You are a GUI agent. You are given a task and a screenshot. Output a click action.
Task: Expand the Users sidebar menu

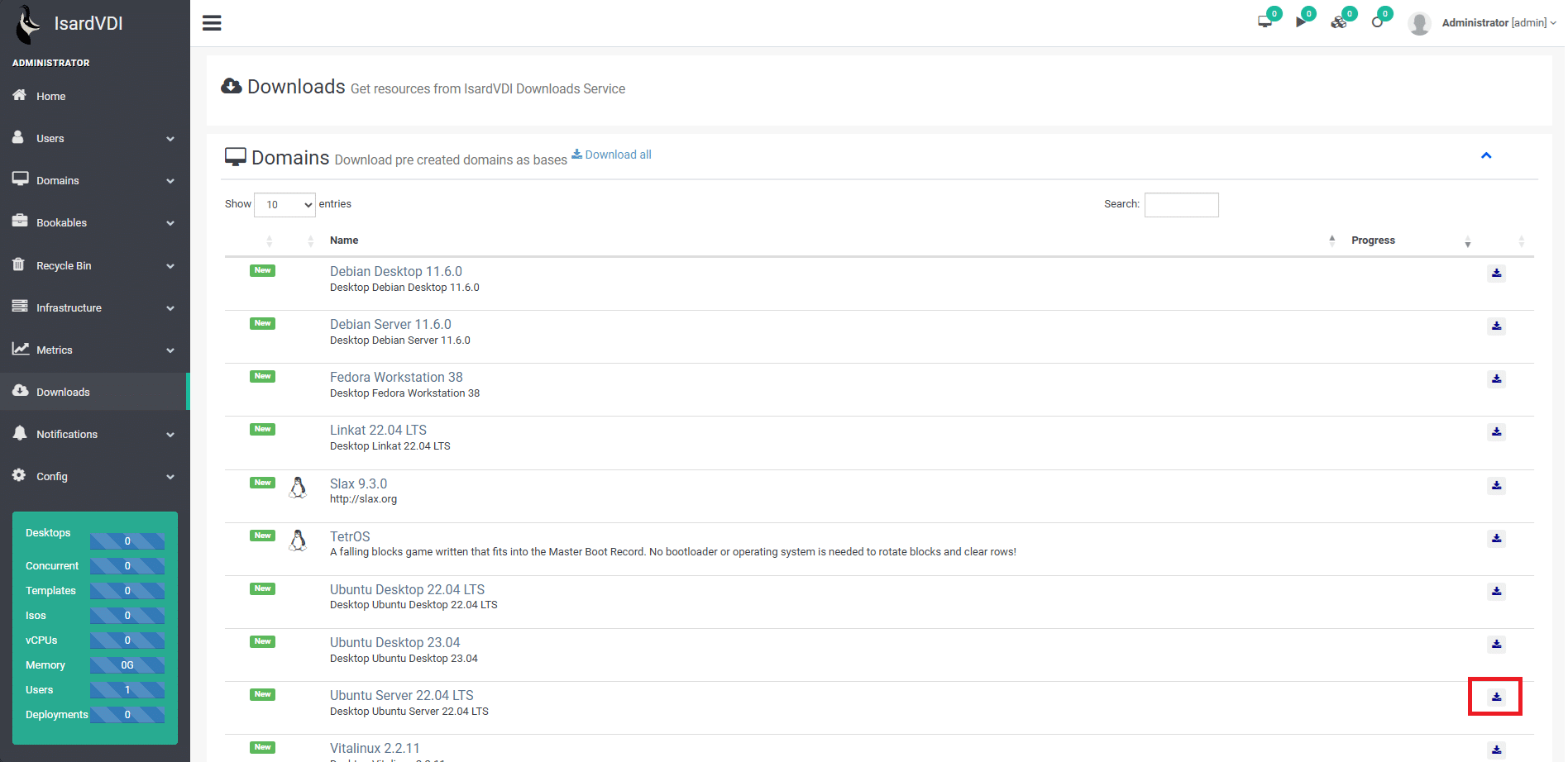coord(94,139)
